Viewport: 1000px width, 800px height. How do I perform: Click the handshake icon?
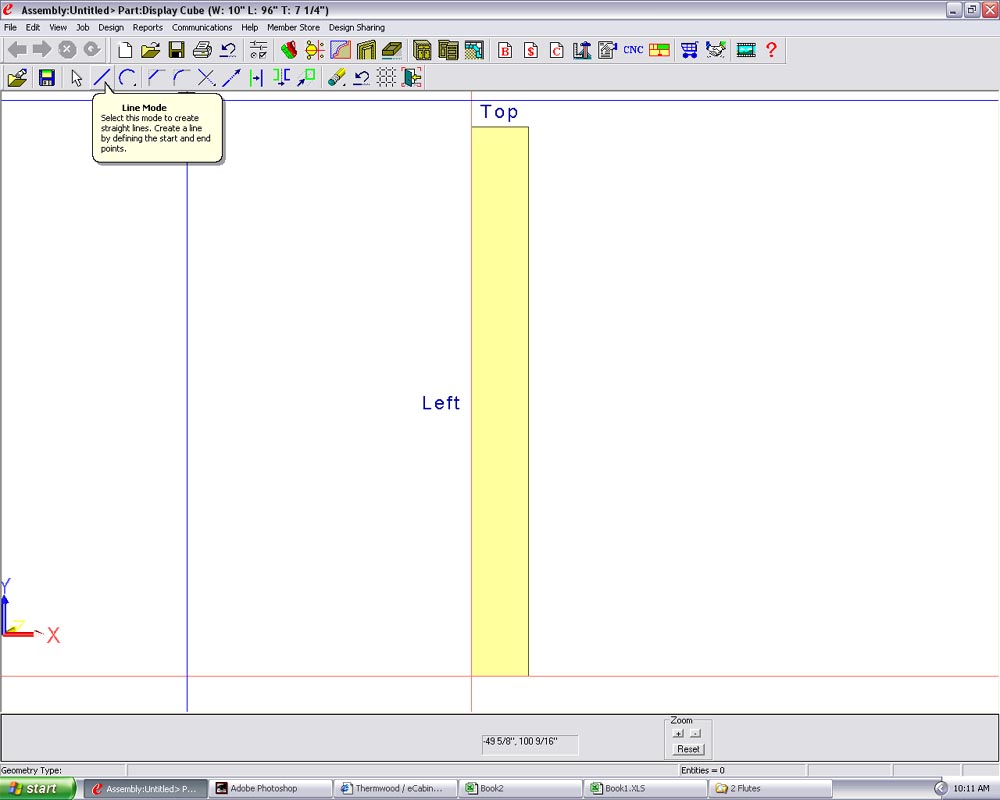coord(716,50)
